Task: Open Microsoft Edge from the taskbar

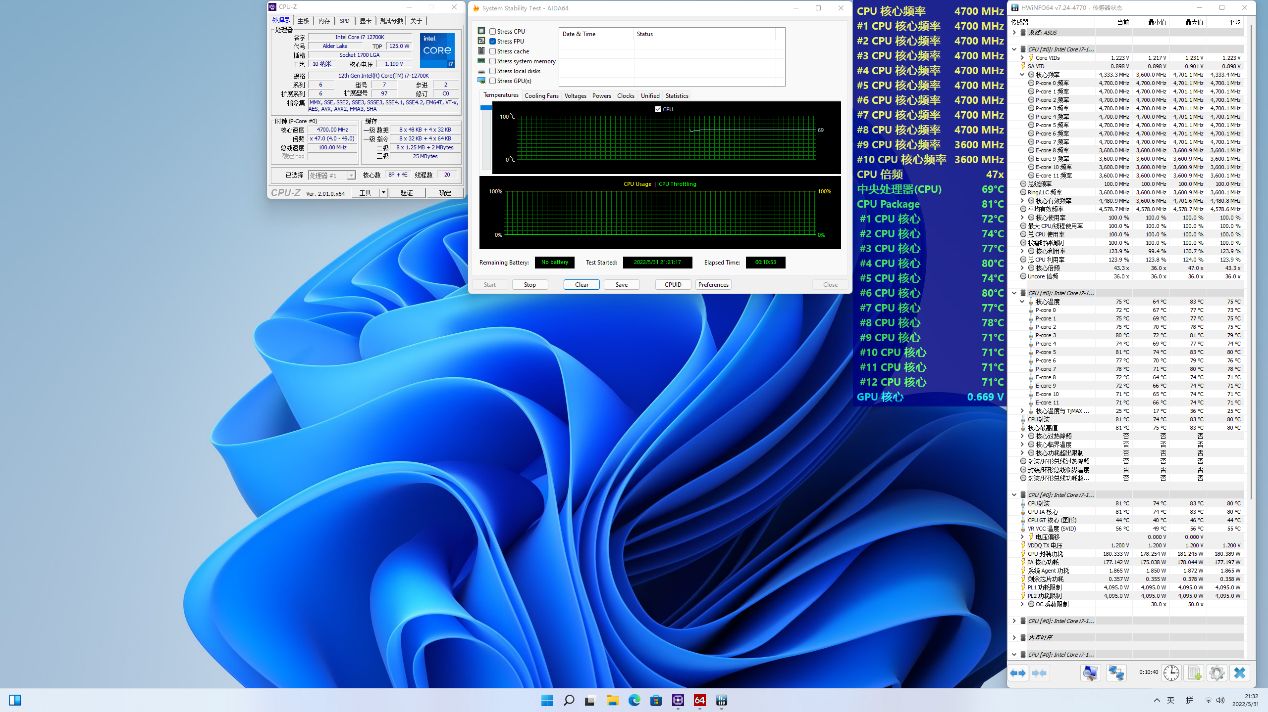Action: [x=634, y=700]
